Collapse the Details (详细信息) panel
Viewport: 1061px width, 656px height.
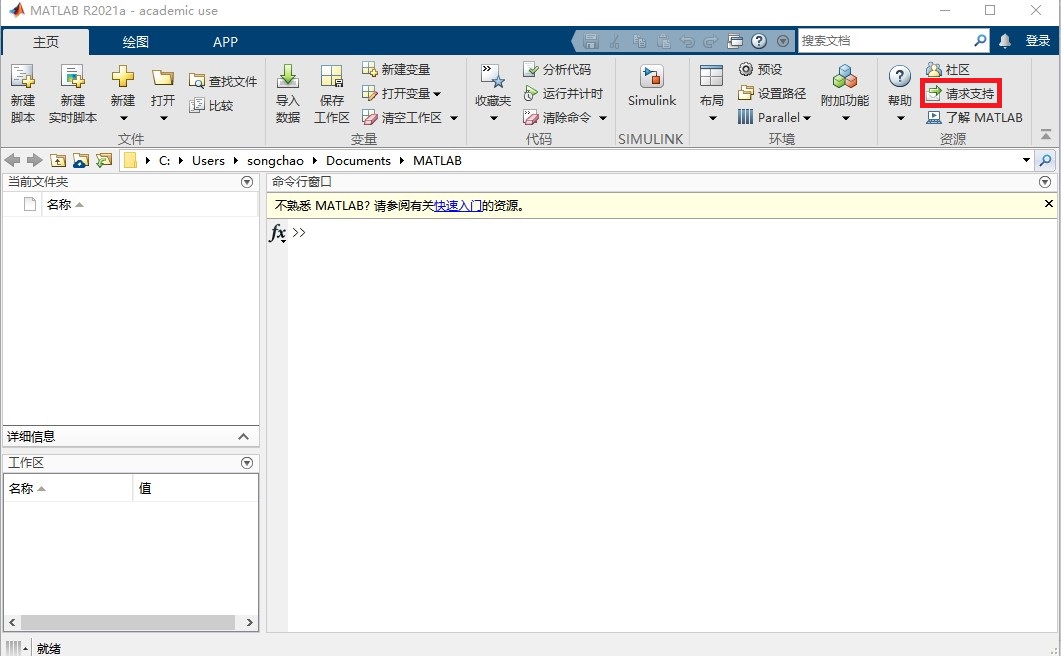[x=243, y=437]
